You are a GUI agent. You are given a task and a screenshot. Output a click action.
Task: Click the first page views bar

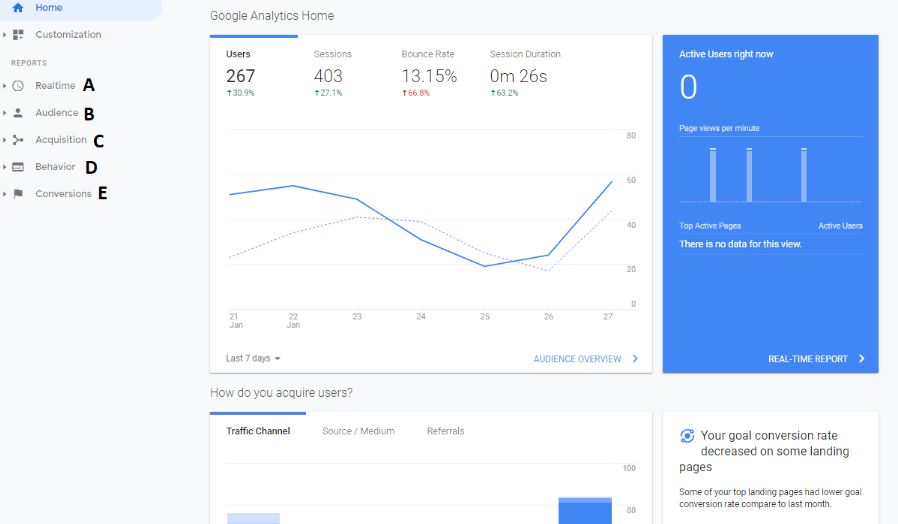[713, 175]
